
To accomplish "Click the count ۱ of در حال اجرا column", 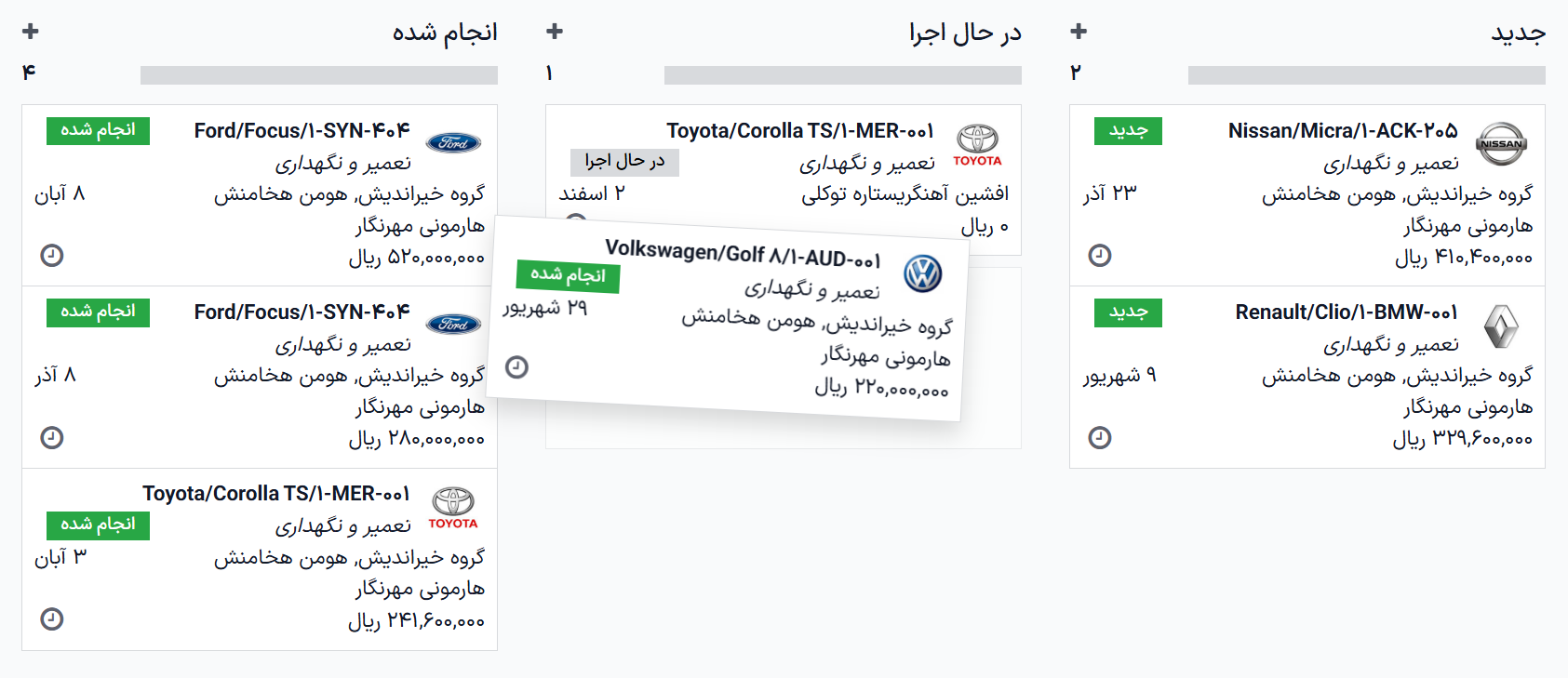I will [x=549, y=73].
